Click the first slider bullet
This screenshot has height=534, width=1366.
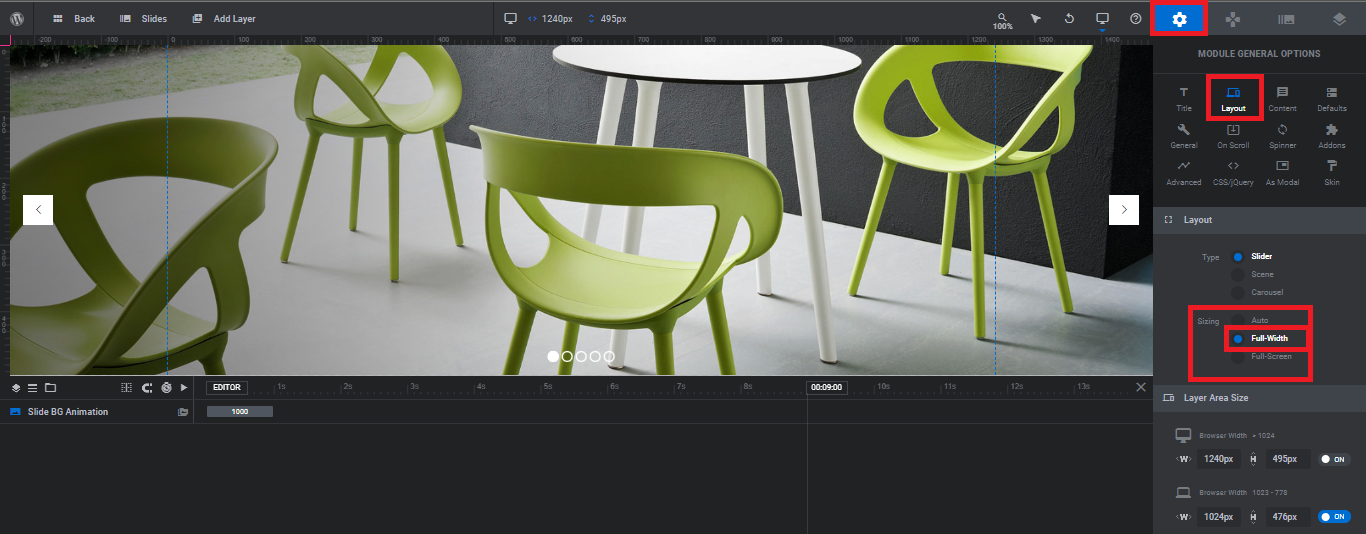coord(553,356)
